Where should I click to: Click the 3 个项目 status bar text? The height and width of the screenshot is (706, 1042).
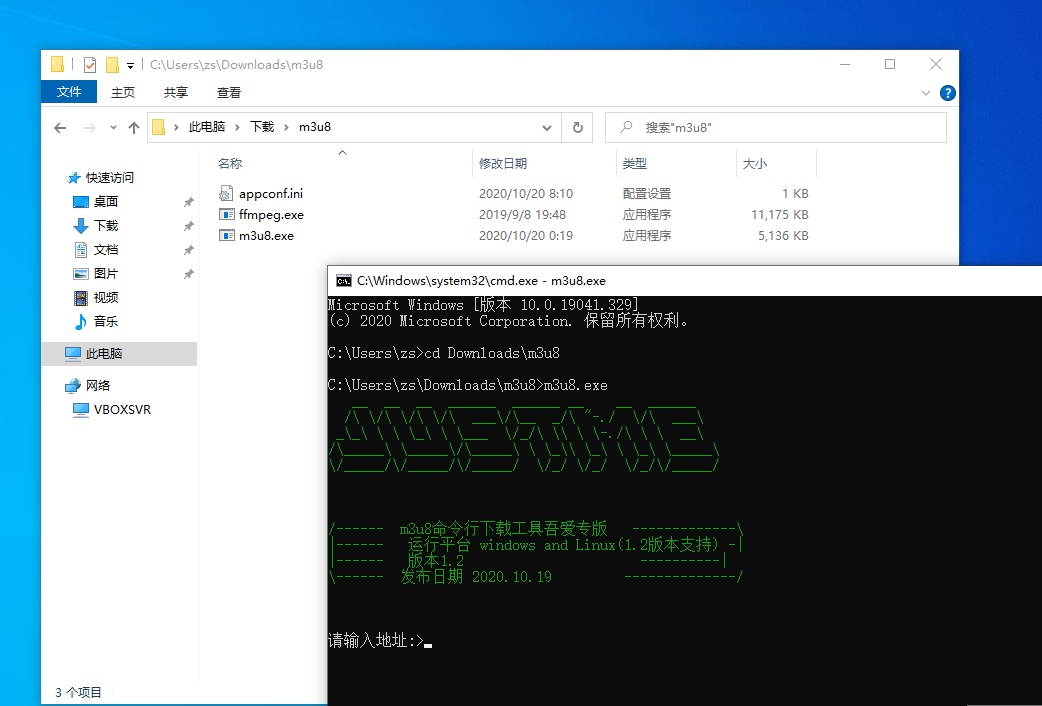[x=78, y=693]
